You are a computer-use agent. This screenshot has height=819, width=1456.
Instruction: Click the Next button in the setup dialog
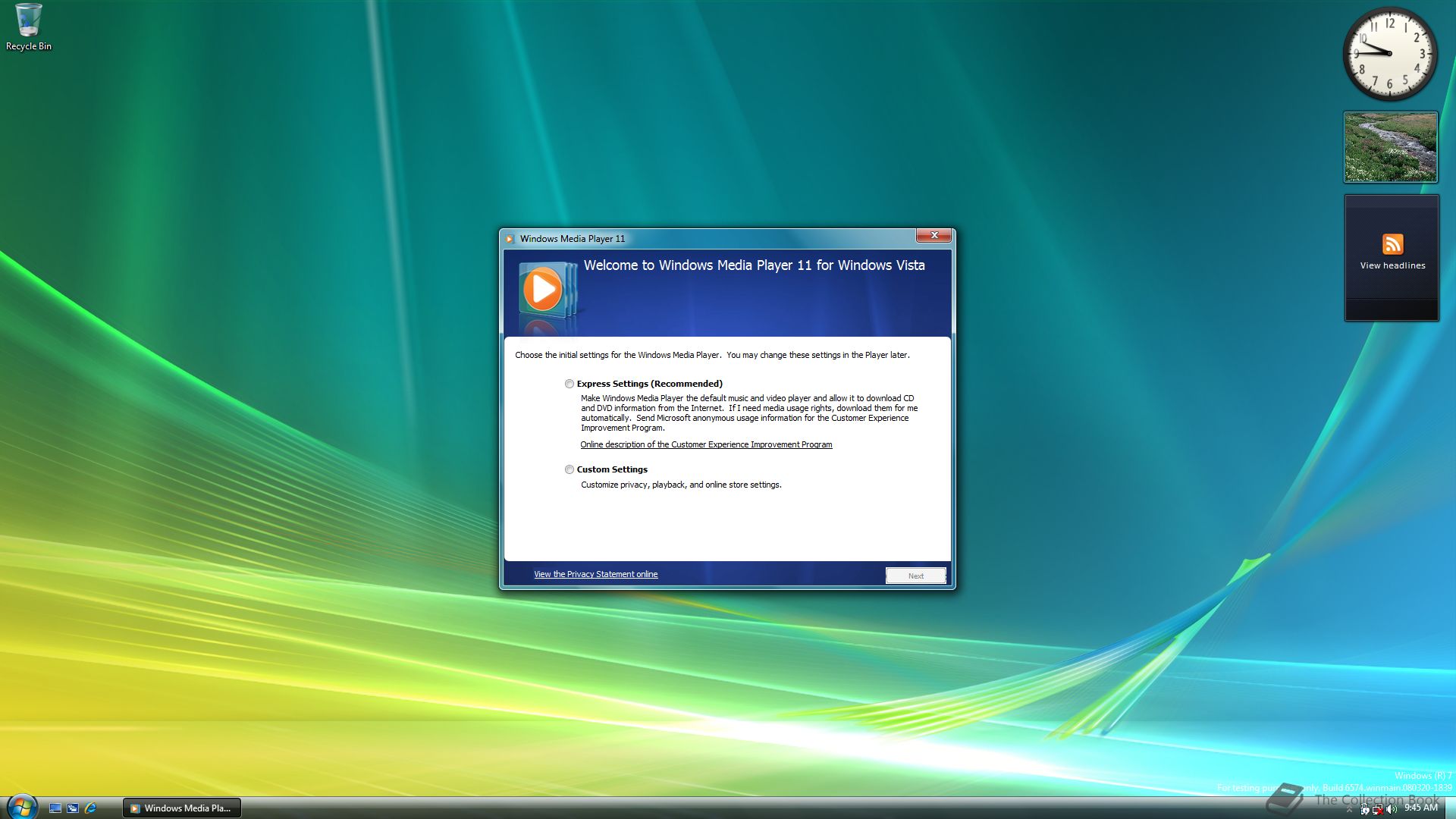[x=915, y=576]
